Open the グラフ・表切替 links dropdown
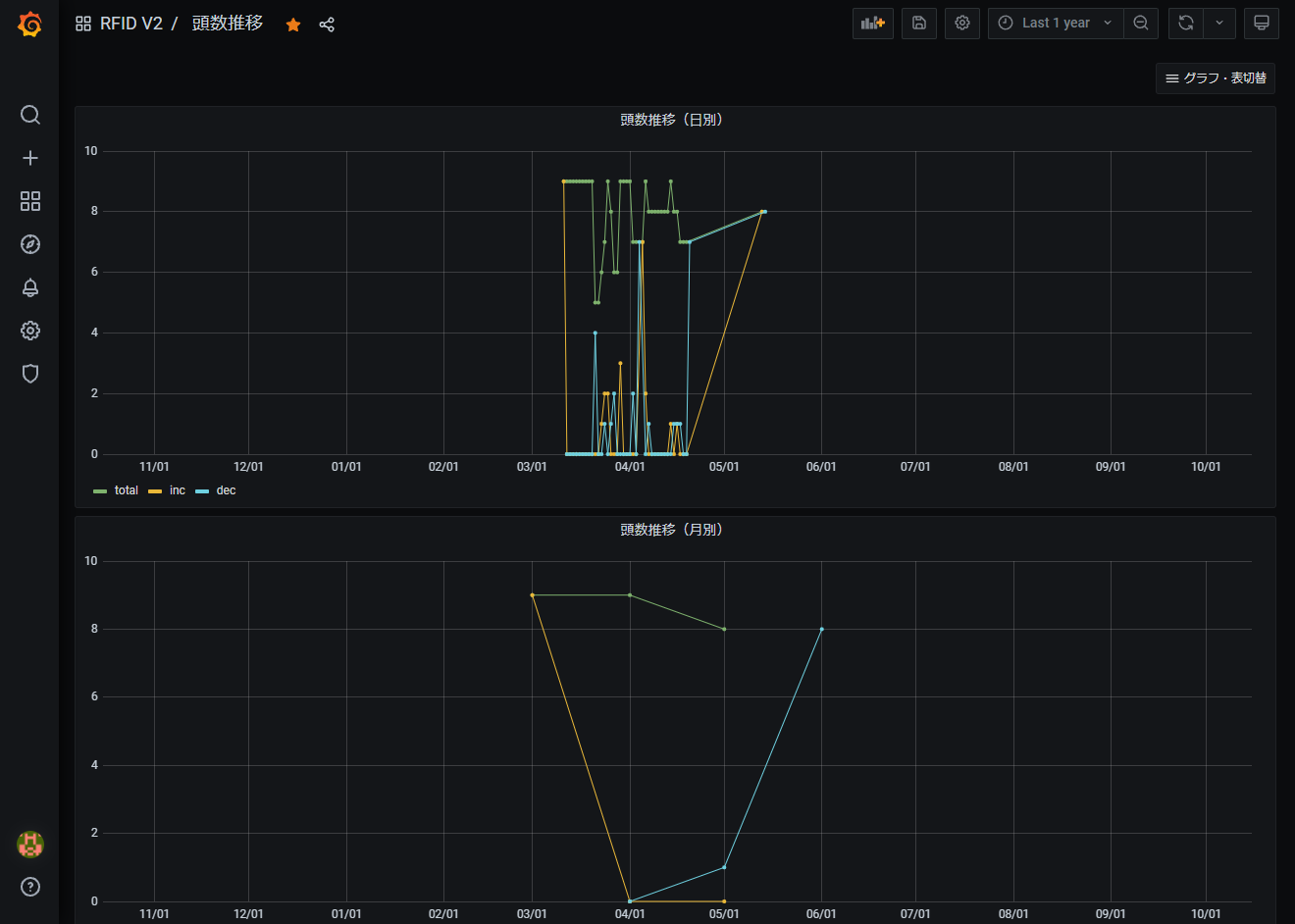This screenshot has height=924, width=1295. tap(1215, 78)
